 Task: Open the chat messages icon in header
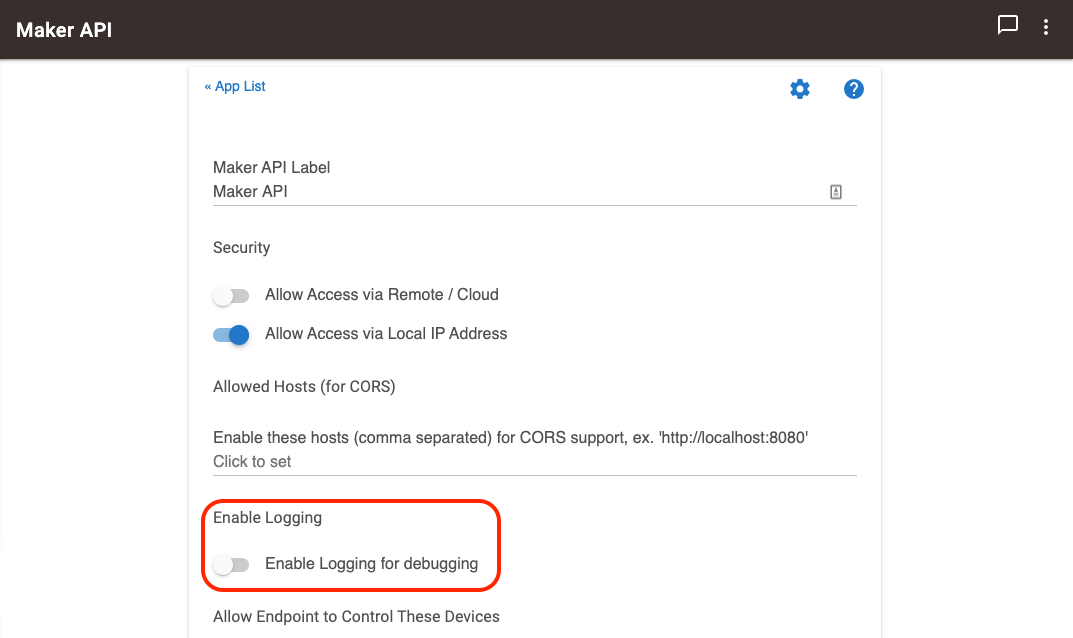coord(1007,25)
